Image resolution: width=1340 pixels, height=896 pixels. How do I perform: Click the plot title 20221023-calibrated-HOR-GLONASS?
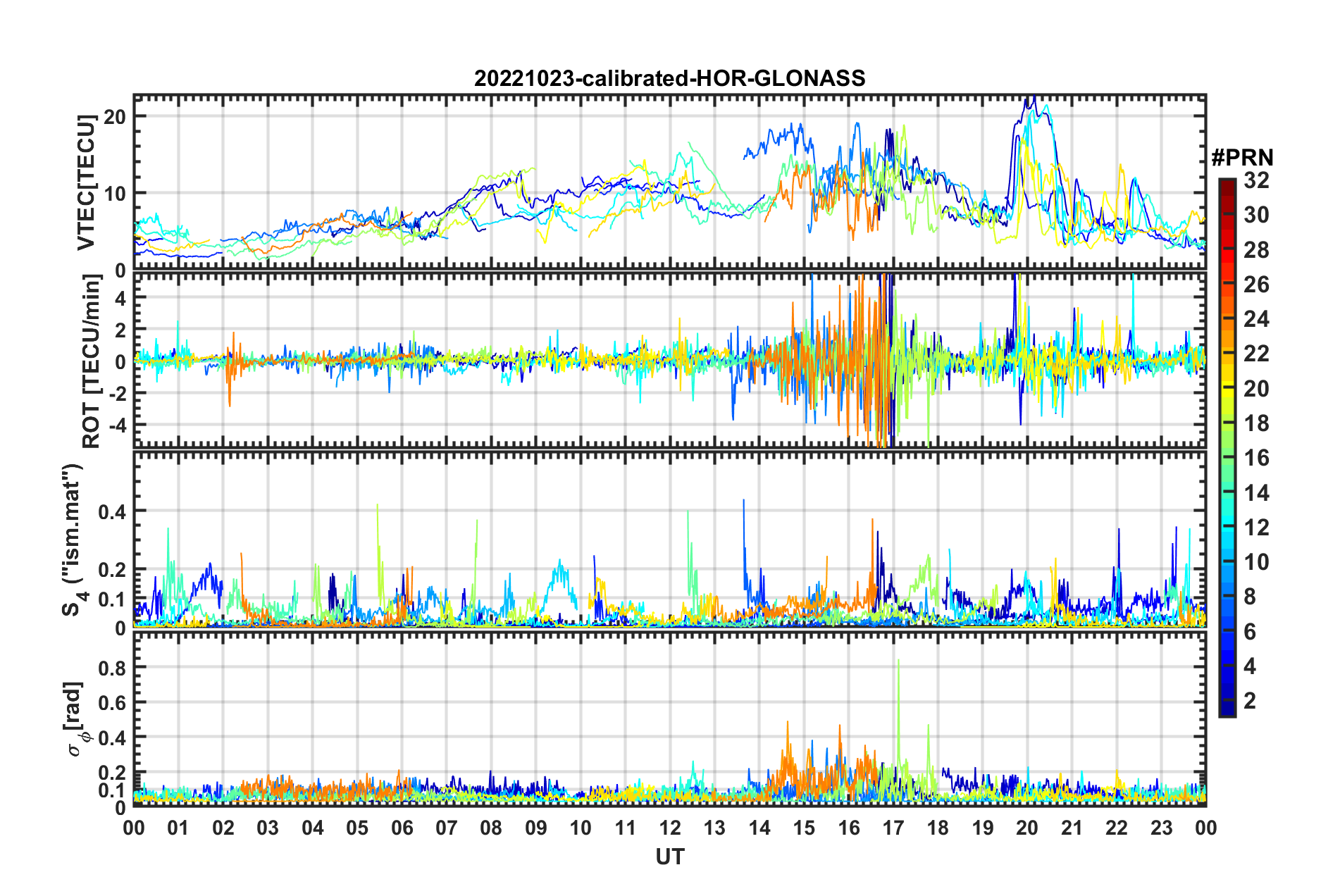click(669, 77)
